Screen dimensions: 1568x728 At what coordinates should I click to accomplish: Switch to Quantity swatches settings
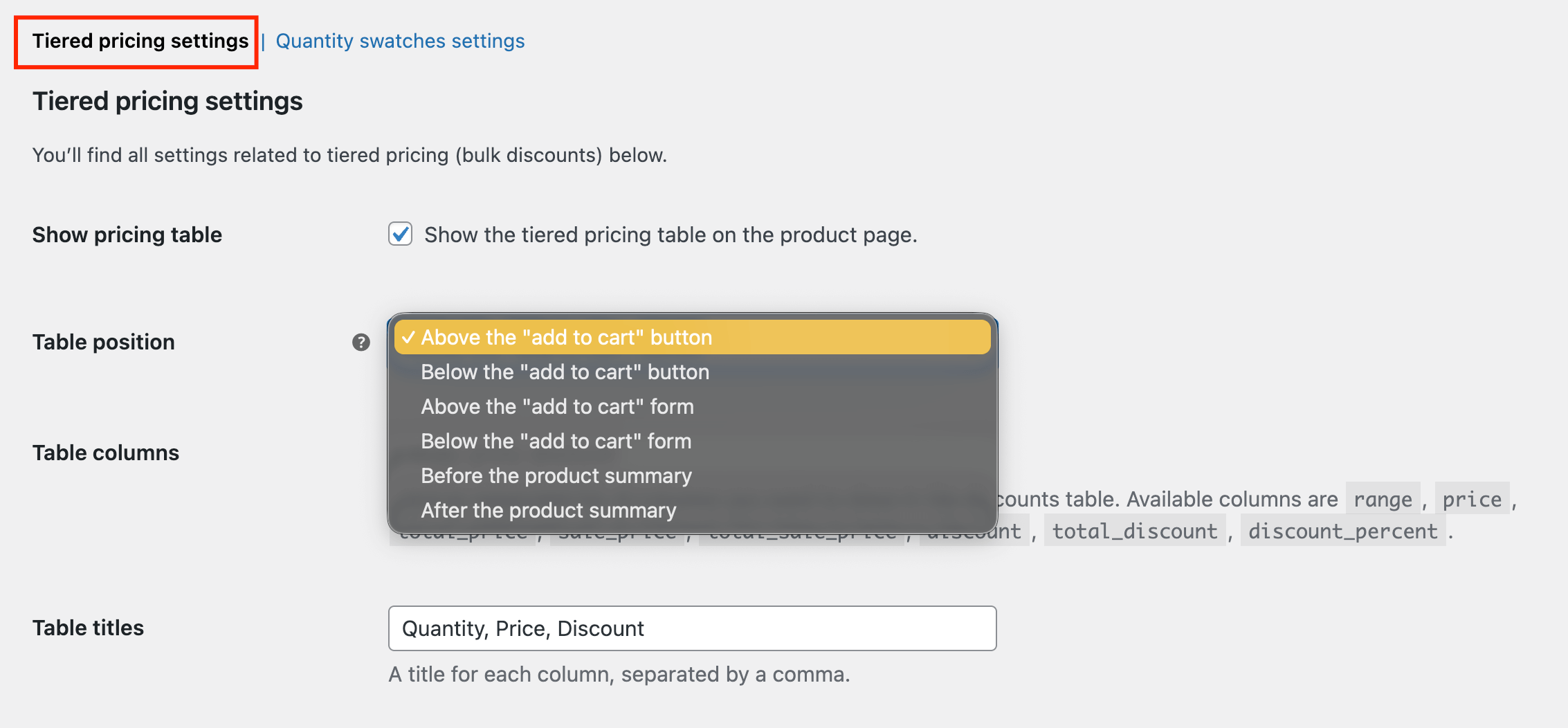click(x=400, y=41)
